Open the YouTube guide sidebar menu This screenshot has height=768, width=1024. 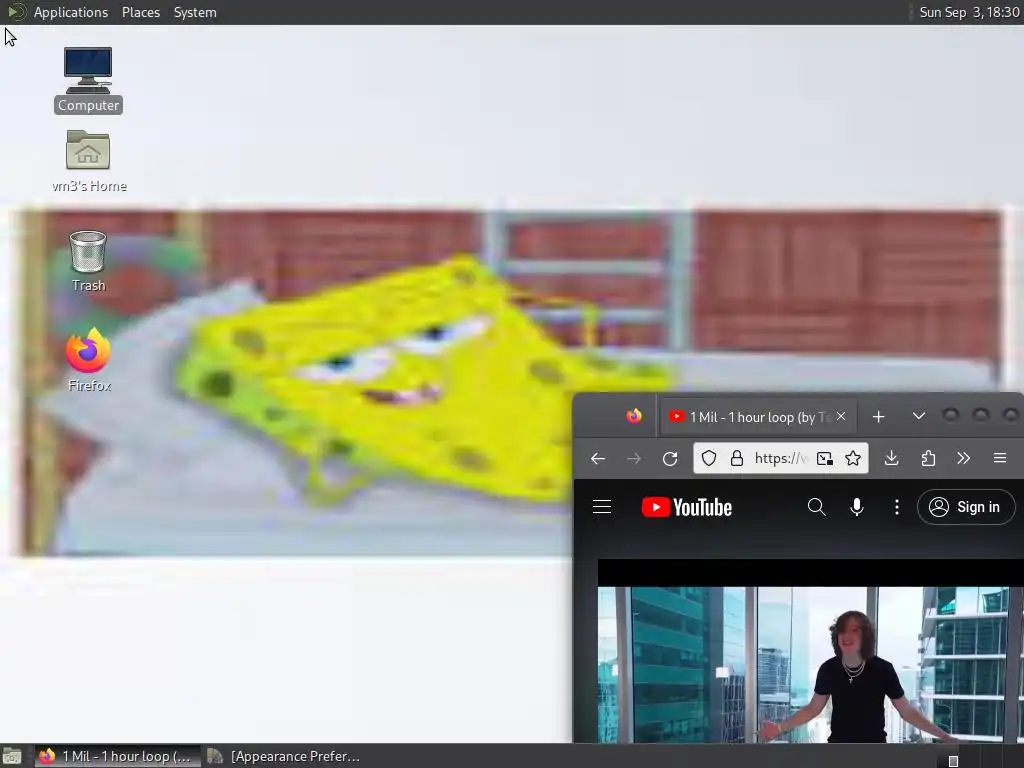[602, 507]
